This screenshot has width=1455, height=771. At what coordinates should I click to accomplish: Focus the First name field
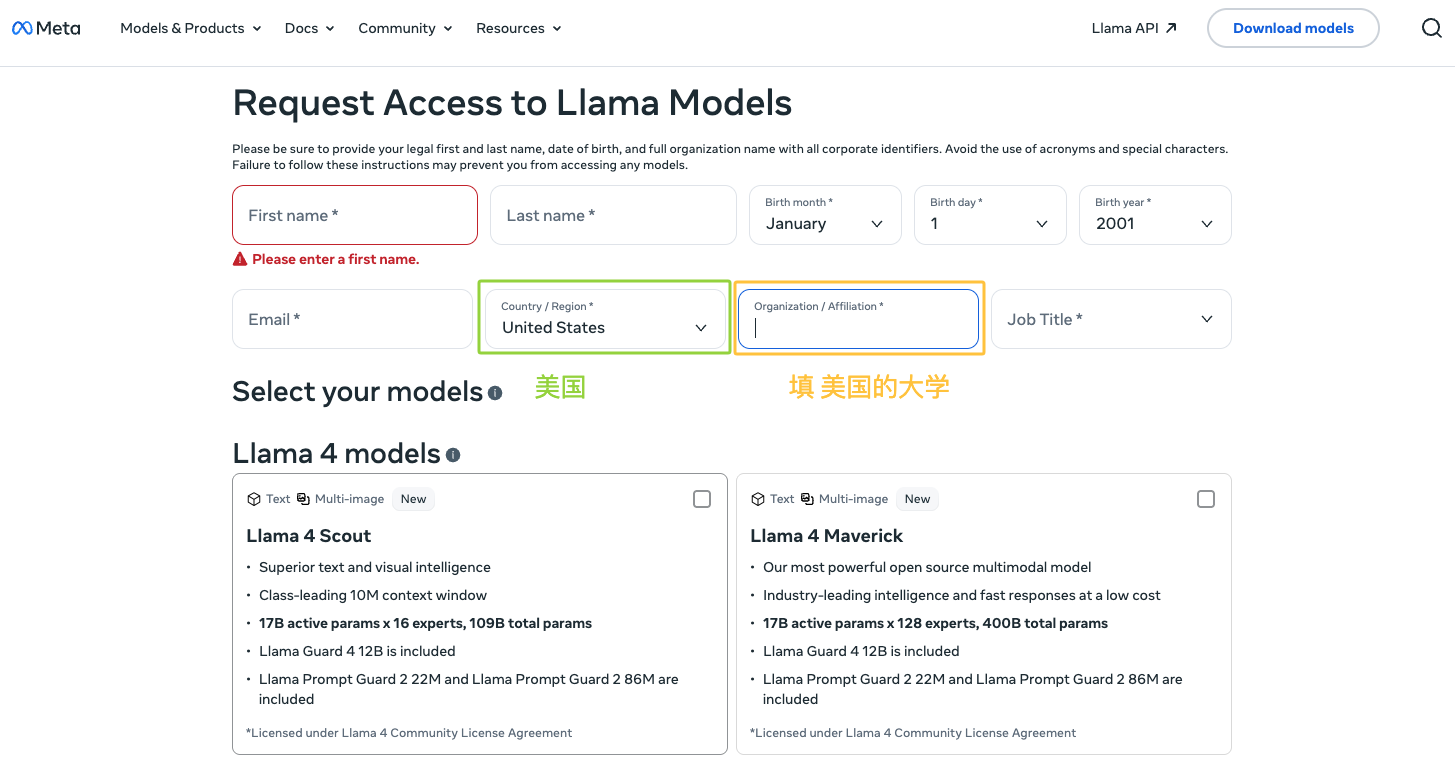coord(355,215)
